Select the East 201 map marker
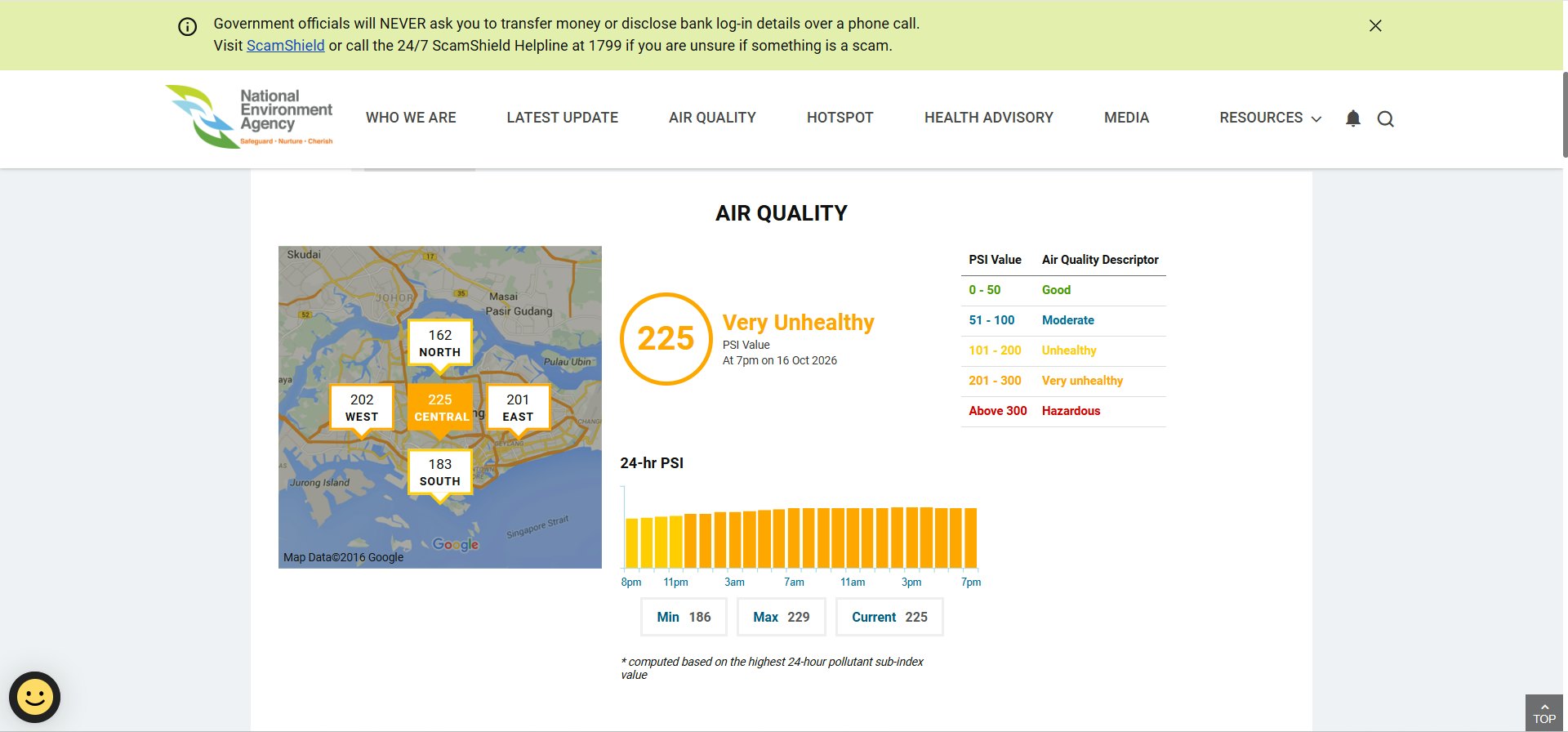 [x=519, y=408]
